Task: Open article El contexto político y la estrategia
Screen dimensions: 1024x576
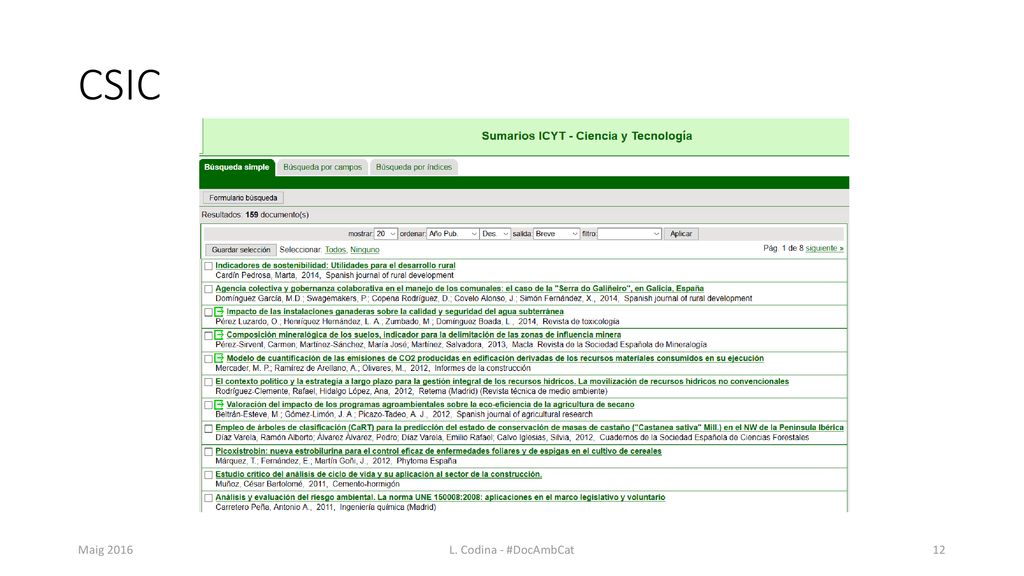Action: pos(502,381)
